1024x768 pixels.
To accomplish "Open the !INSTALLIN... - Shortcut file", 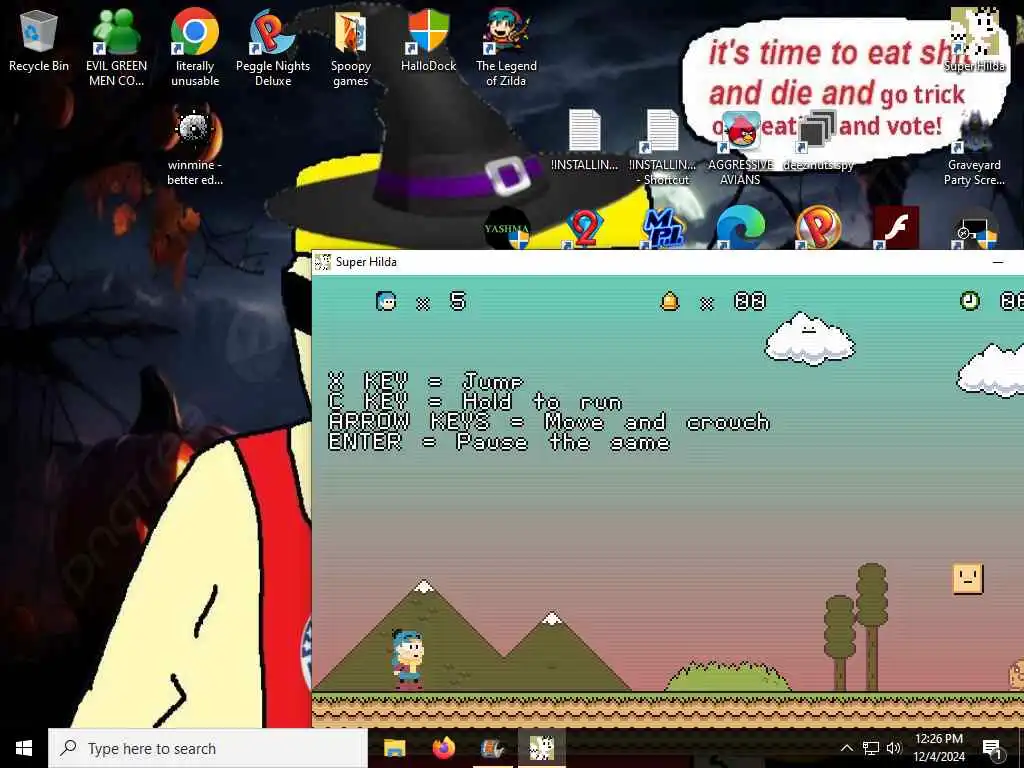I will [x=662, y=147].
